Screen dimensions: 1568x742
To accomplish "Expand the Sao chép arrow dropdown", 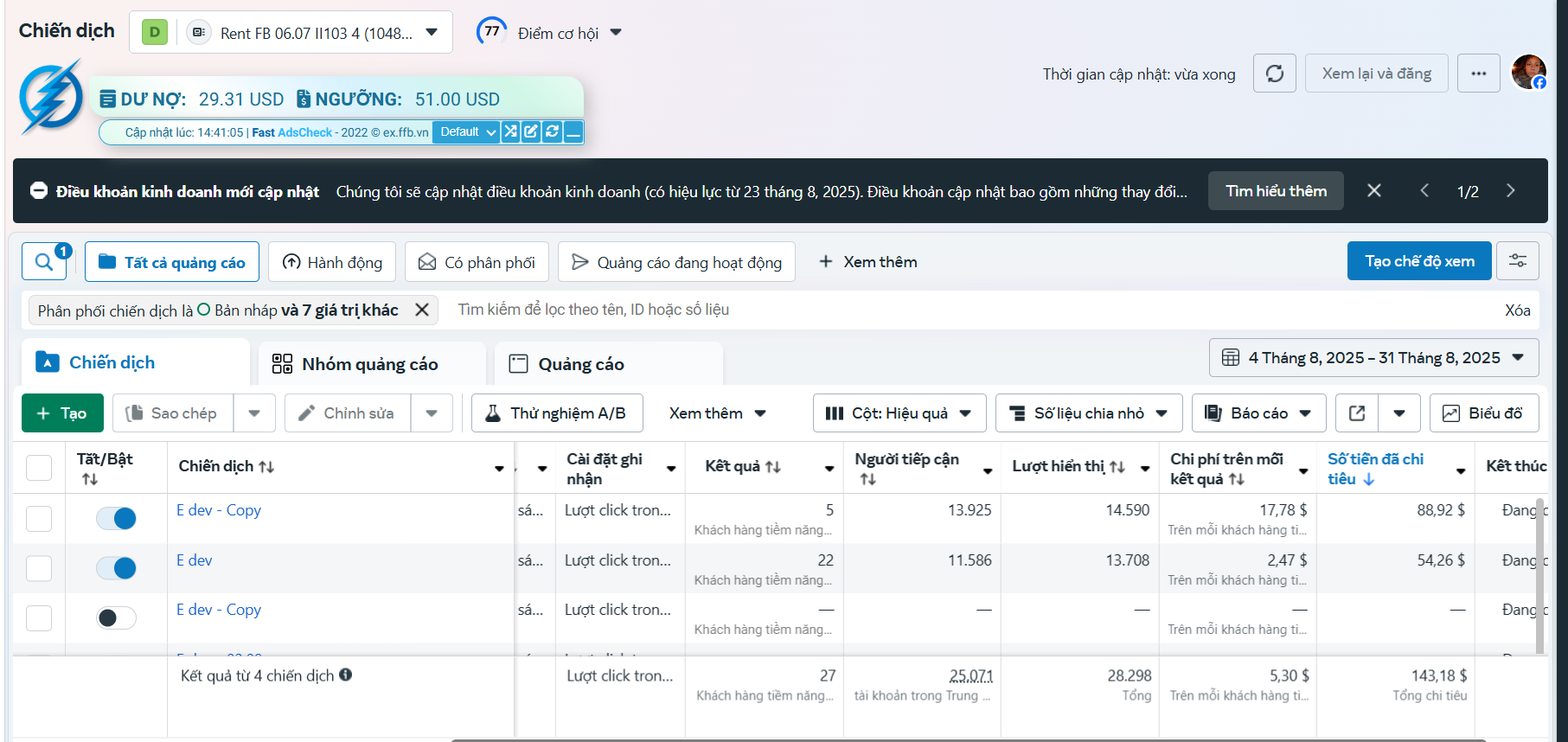I will point(254,413).
